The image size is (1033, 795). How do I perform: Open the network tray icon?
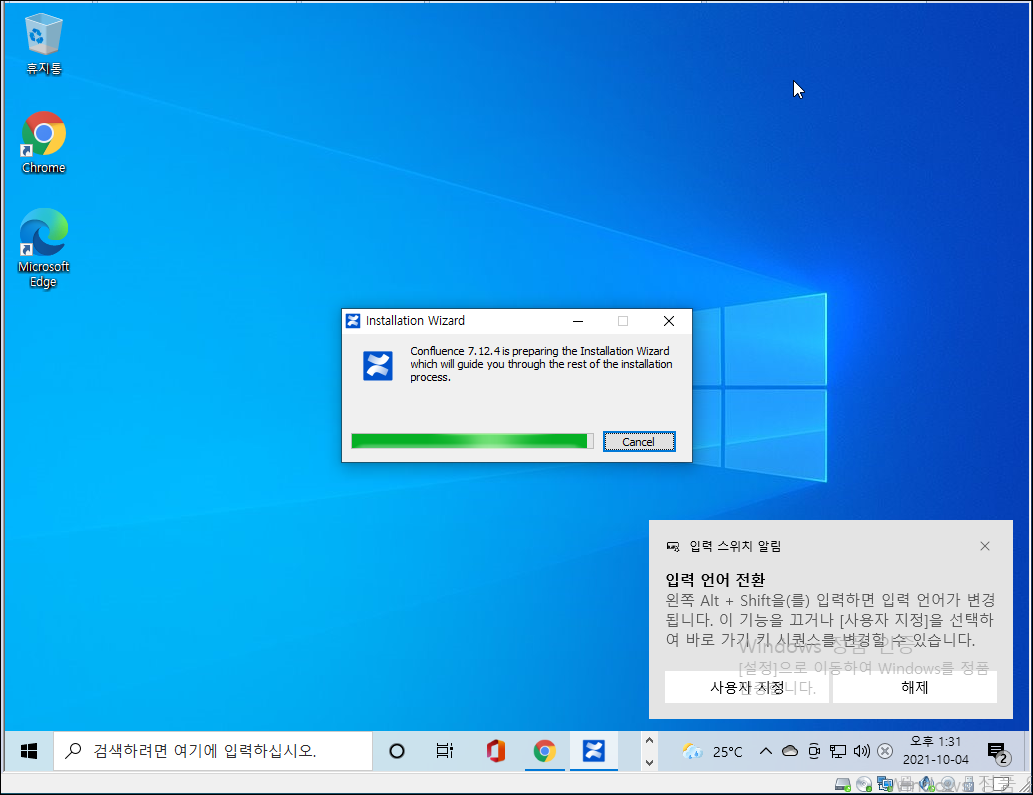[838, 751]
